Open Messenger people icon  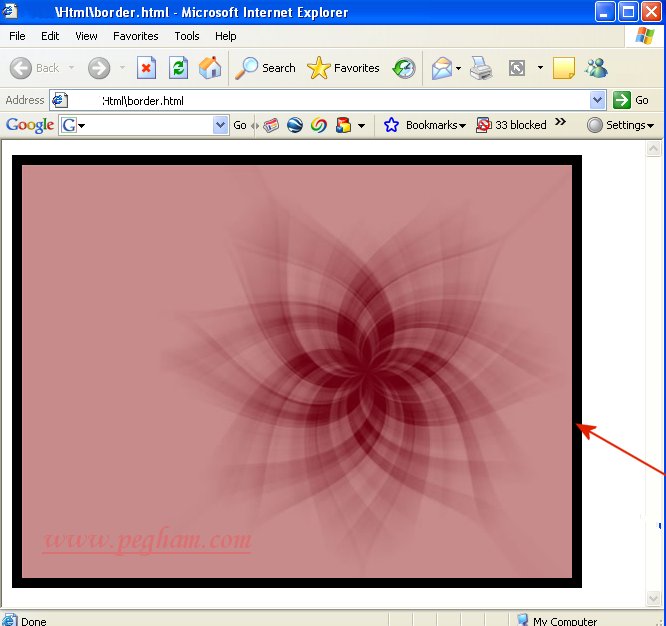pos(596,68)
